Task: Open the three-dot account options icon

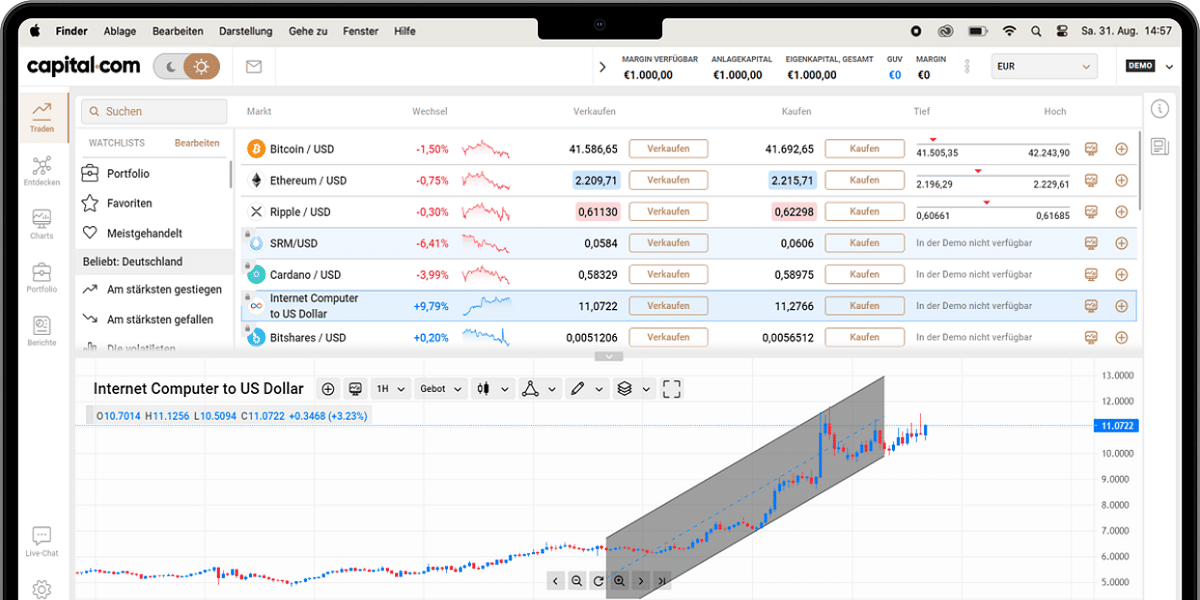Action: point(967,67)
